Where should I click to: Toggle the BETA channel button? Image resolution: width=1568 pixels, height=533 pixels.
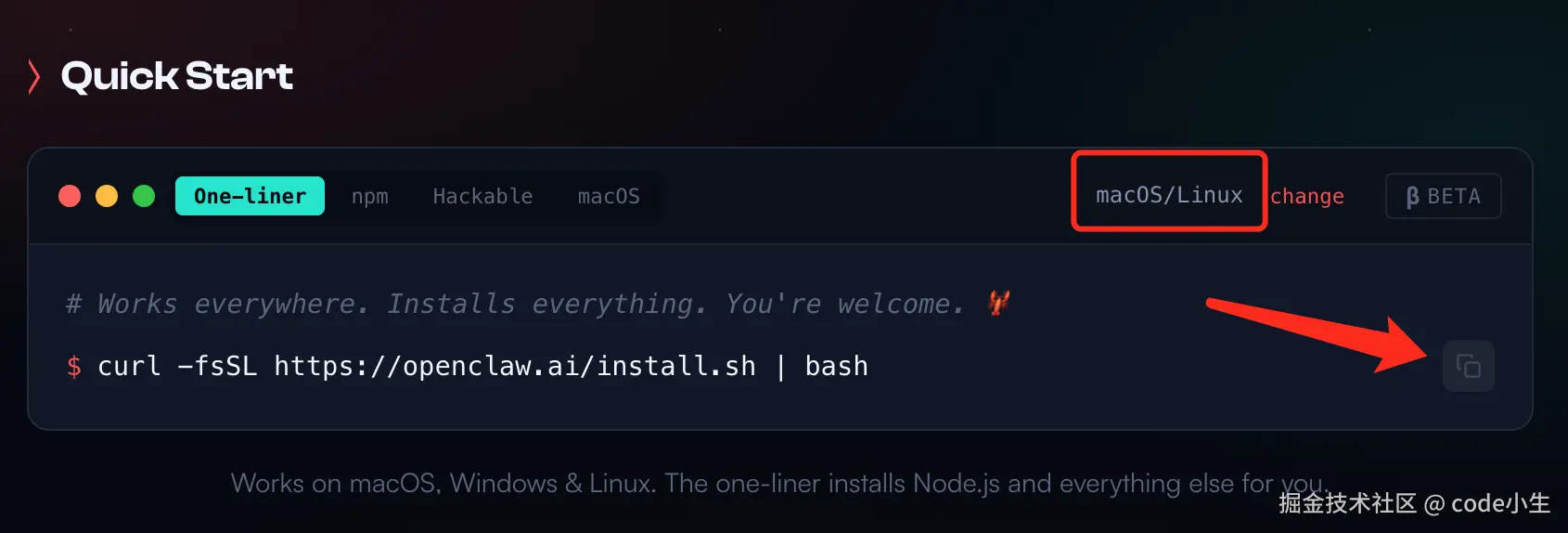tap(1443, 196)
